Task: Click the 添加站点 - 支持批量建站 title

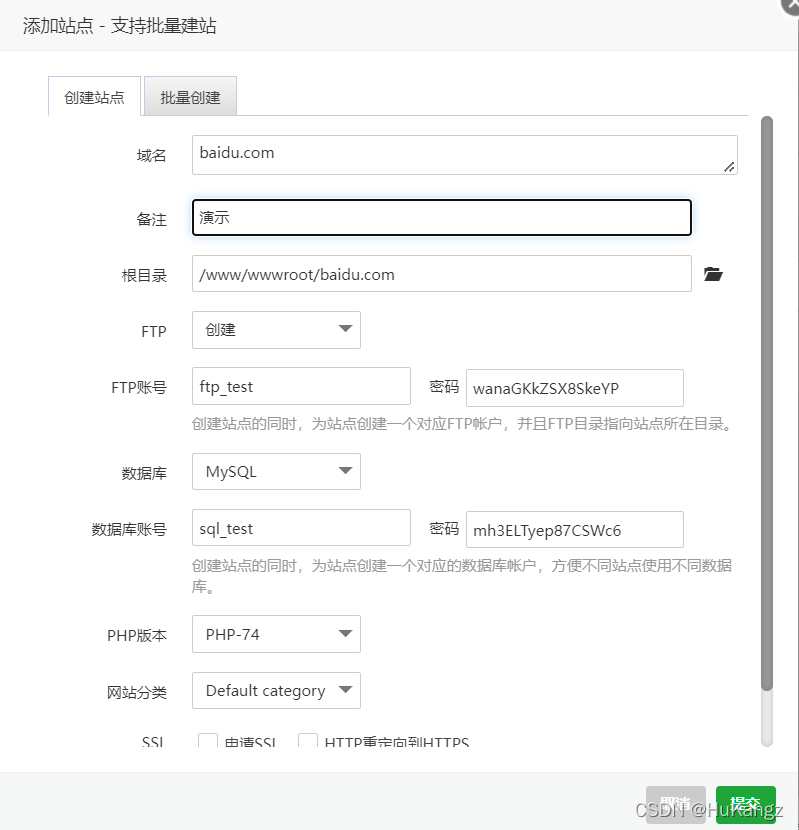Action: (120, 25)
